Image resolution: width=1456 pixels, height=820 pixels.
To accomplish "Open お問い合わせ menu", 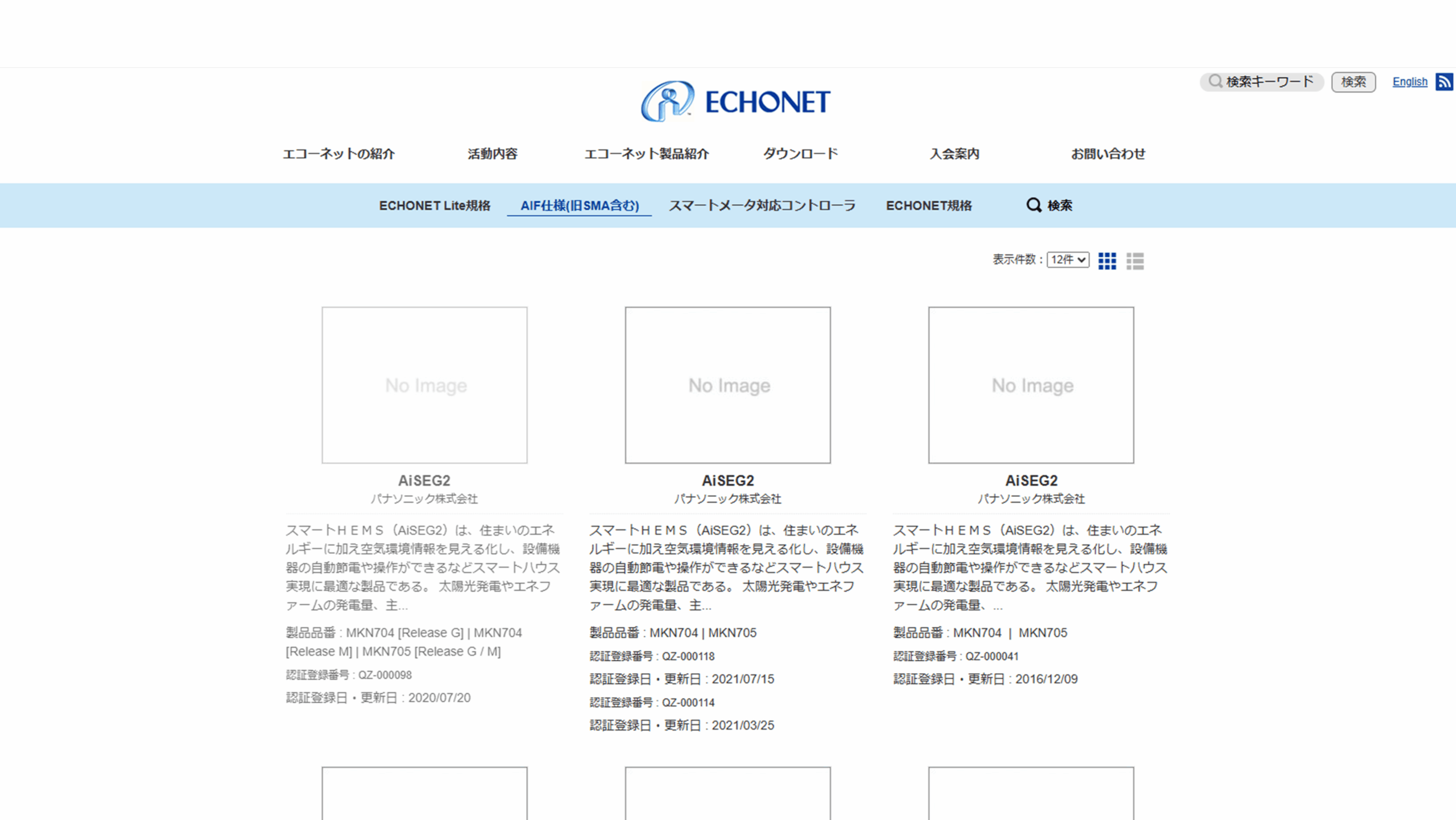I will pos(1108,154).
